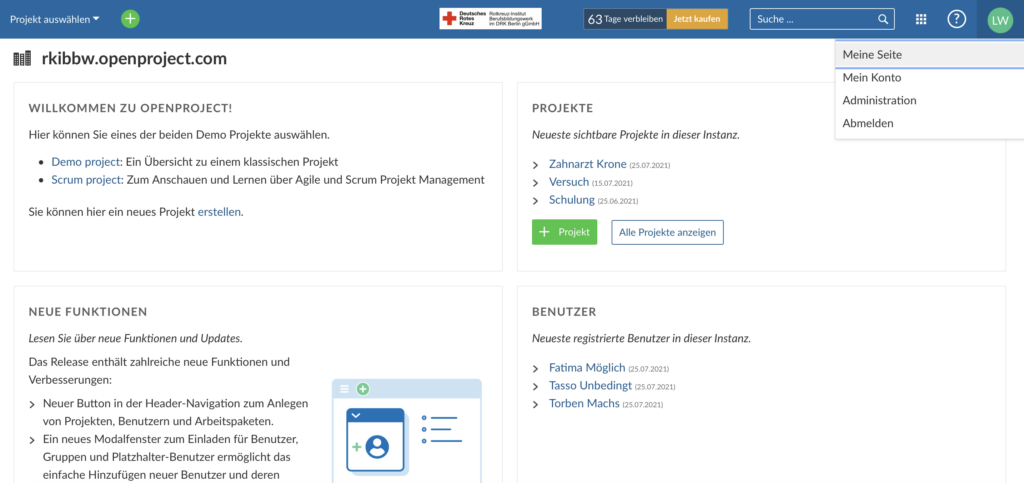Open the Versuch project
This screenshot has width=1024, height=483.
(x=569, y=182)
